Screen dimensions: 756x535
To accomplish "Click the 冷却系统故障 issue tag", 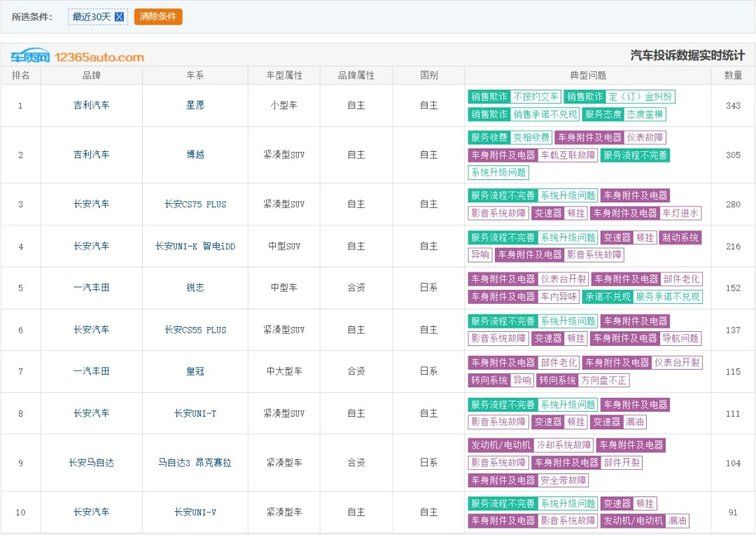I will [x=563, y=445].
